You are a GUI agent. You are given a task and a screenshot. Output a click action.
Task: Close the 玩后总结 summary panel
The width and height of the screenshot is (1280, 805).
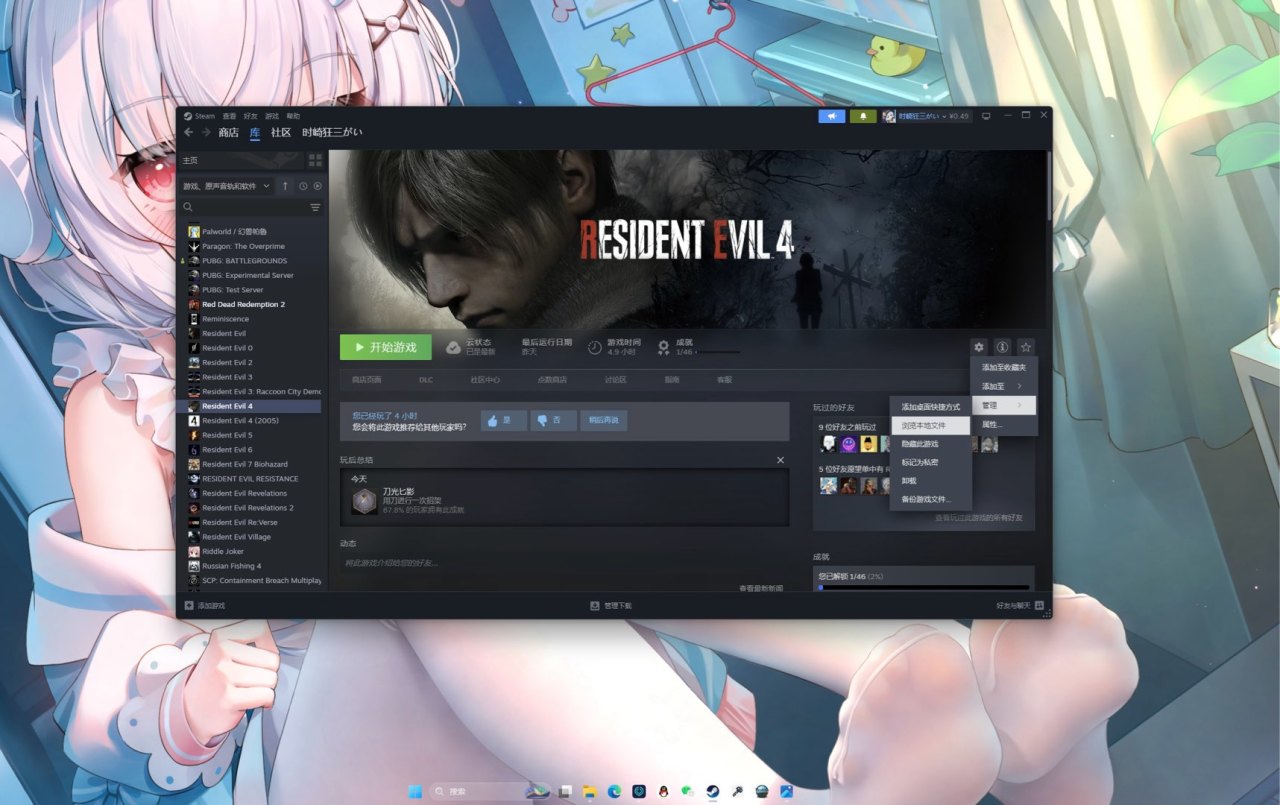pyautogui.click(x=781, y=460)
